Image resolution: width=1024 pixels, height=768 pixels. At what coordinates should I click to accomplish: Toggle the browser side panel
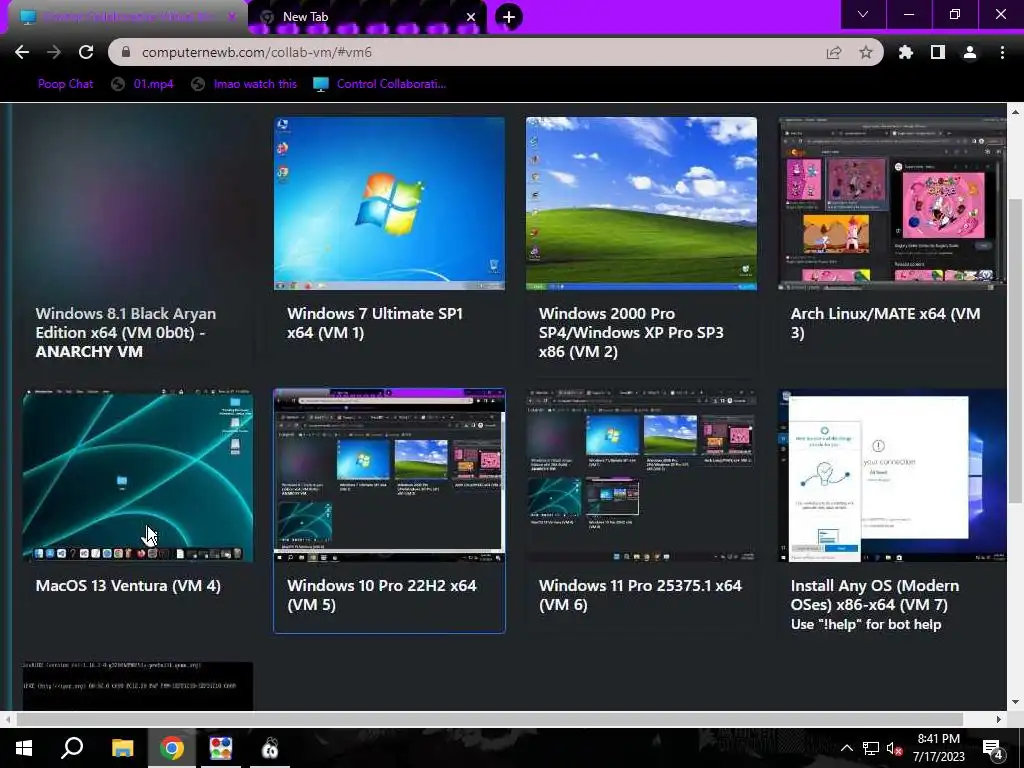(x=938, y=52)
